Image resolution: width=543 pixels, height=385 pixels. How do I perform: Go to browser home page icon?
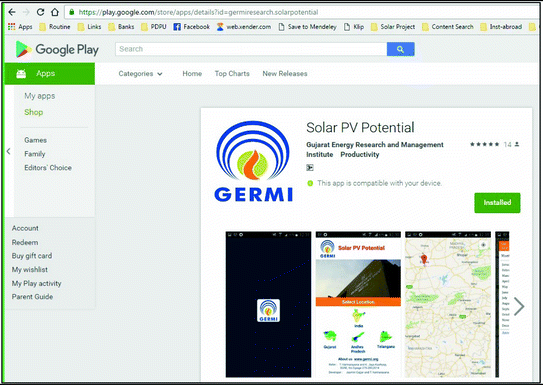coord(55,12)
